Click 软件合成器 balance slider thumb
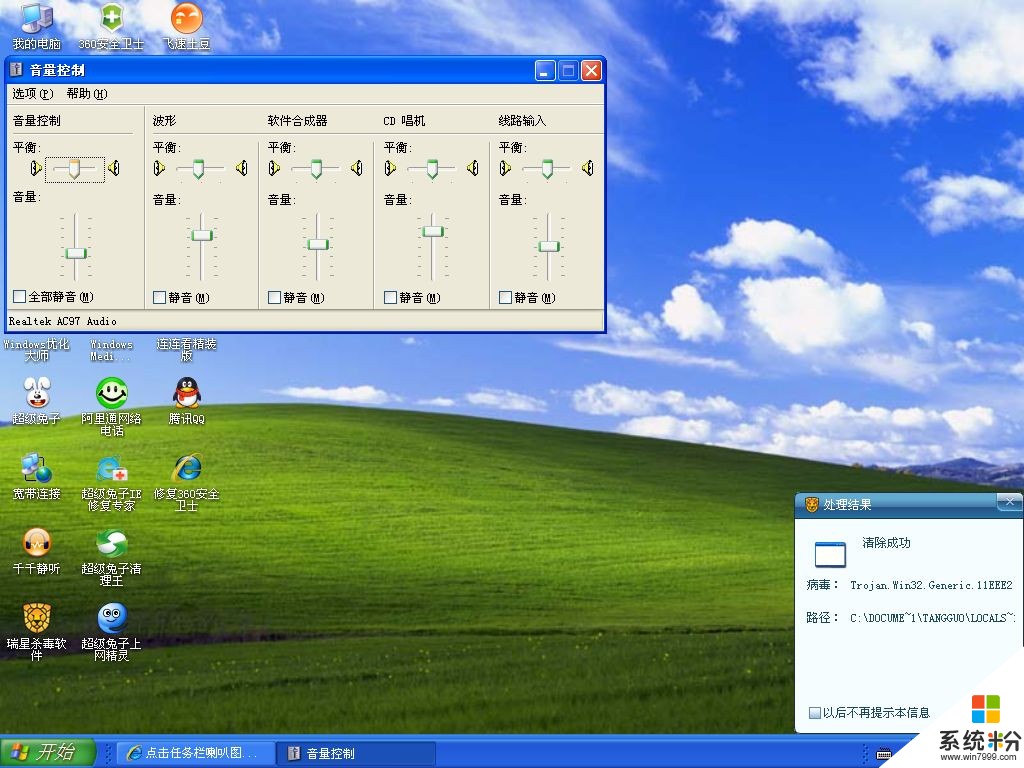Image resolution: width=1024 pixels, height=768 pixels. tap(316, 169)
